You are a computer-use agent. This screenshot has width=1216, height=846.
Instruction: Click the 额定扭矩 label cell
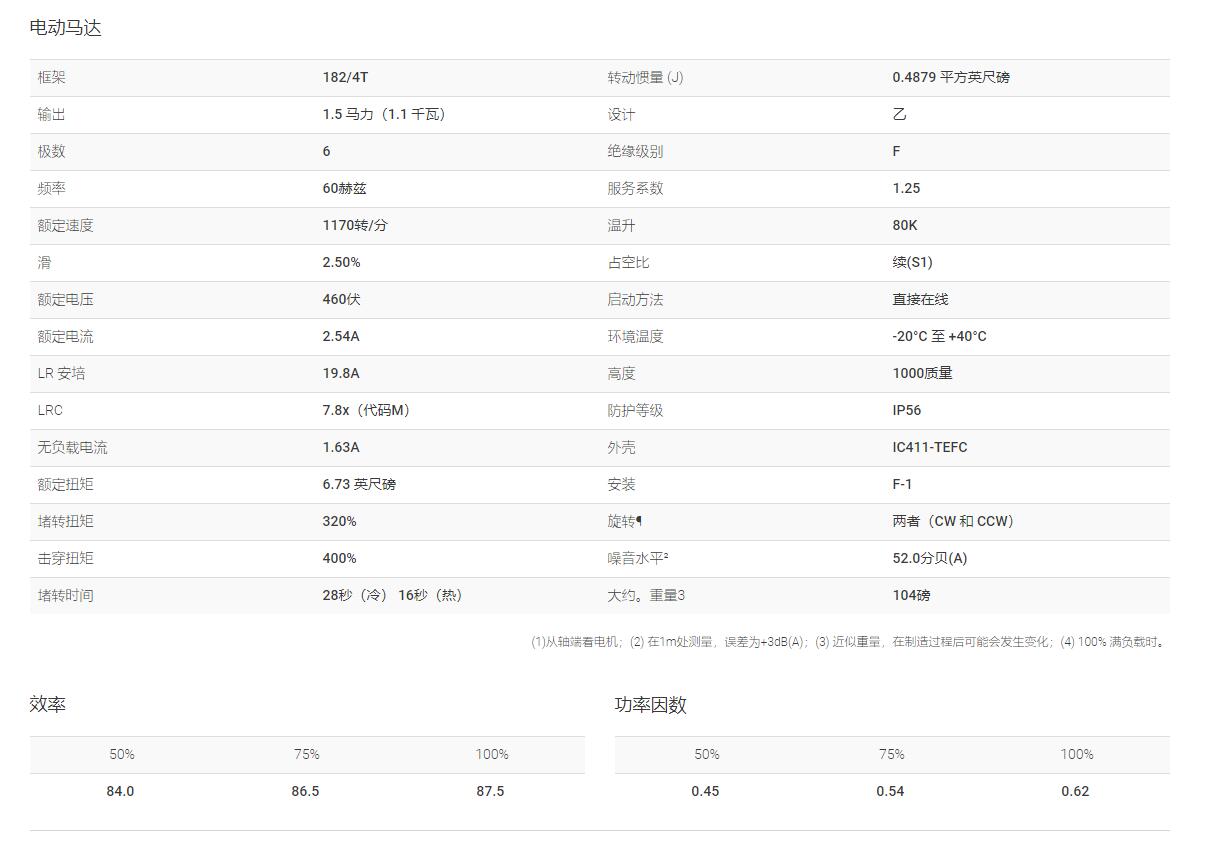pyautogui.click(x=65, y=484)
